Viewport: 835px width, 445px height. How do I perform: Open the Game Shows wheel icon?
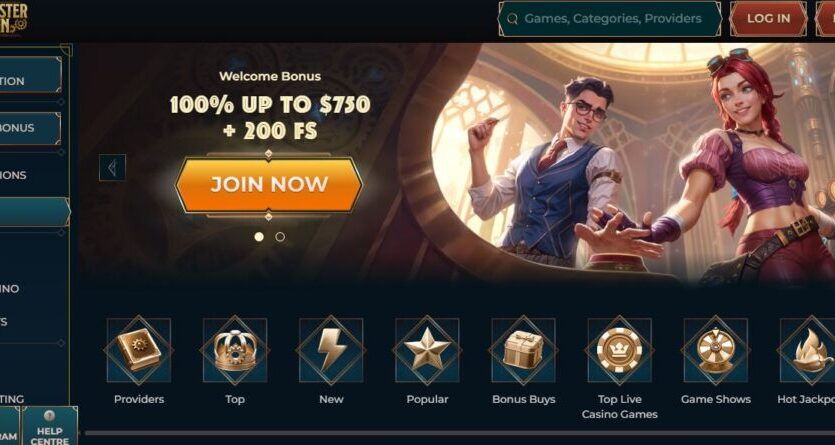tap(716, 350)
